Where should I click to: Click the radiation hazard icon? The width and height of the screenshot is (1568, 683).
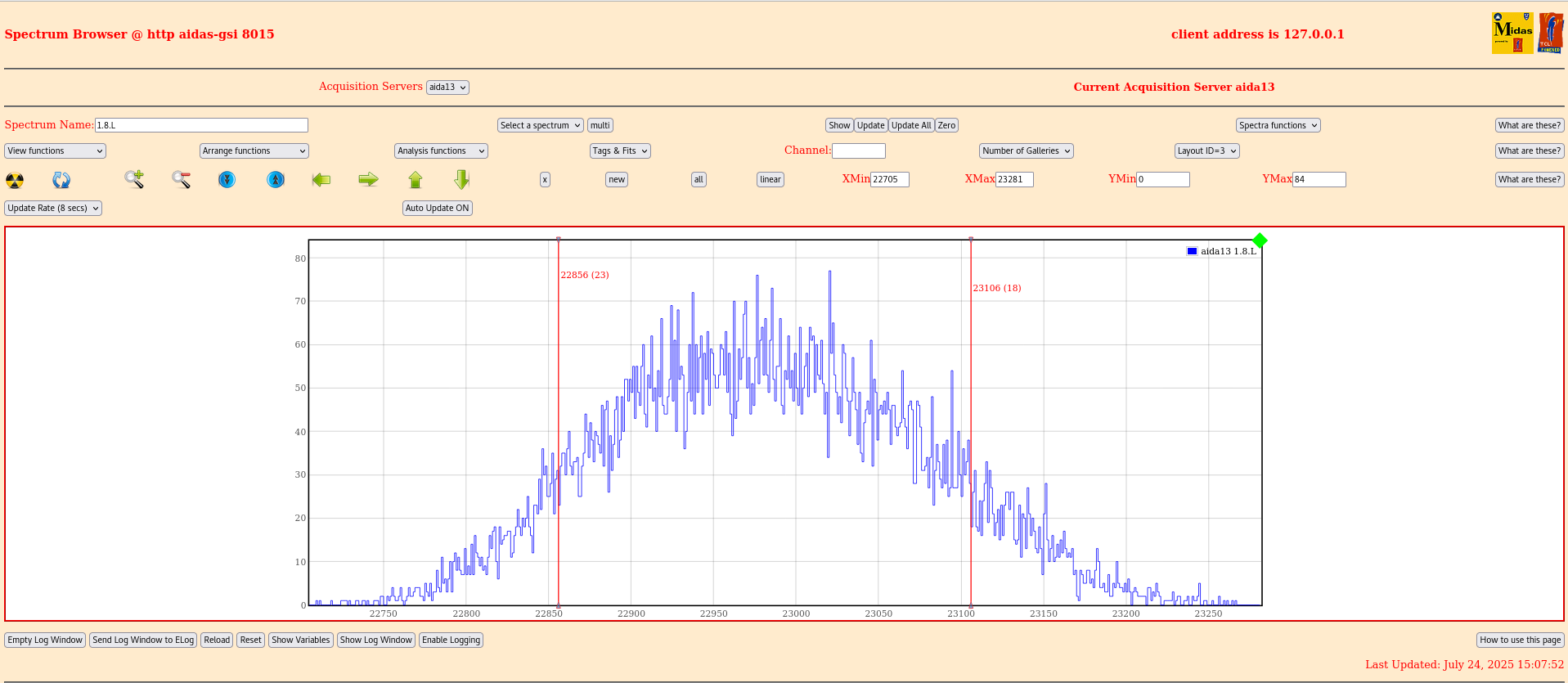pos(15,180)
